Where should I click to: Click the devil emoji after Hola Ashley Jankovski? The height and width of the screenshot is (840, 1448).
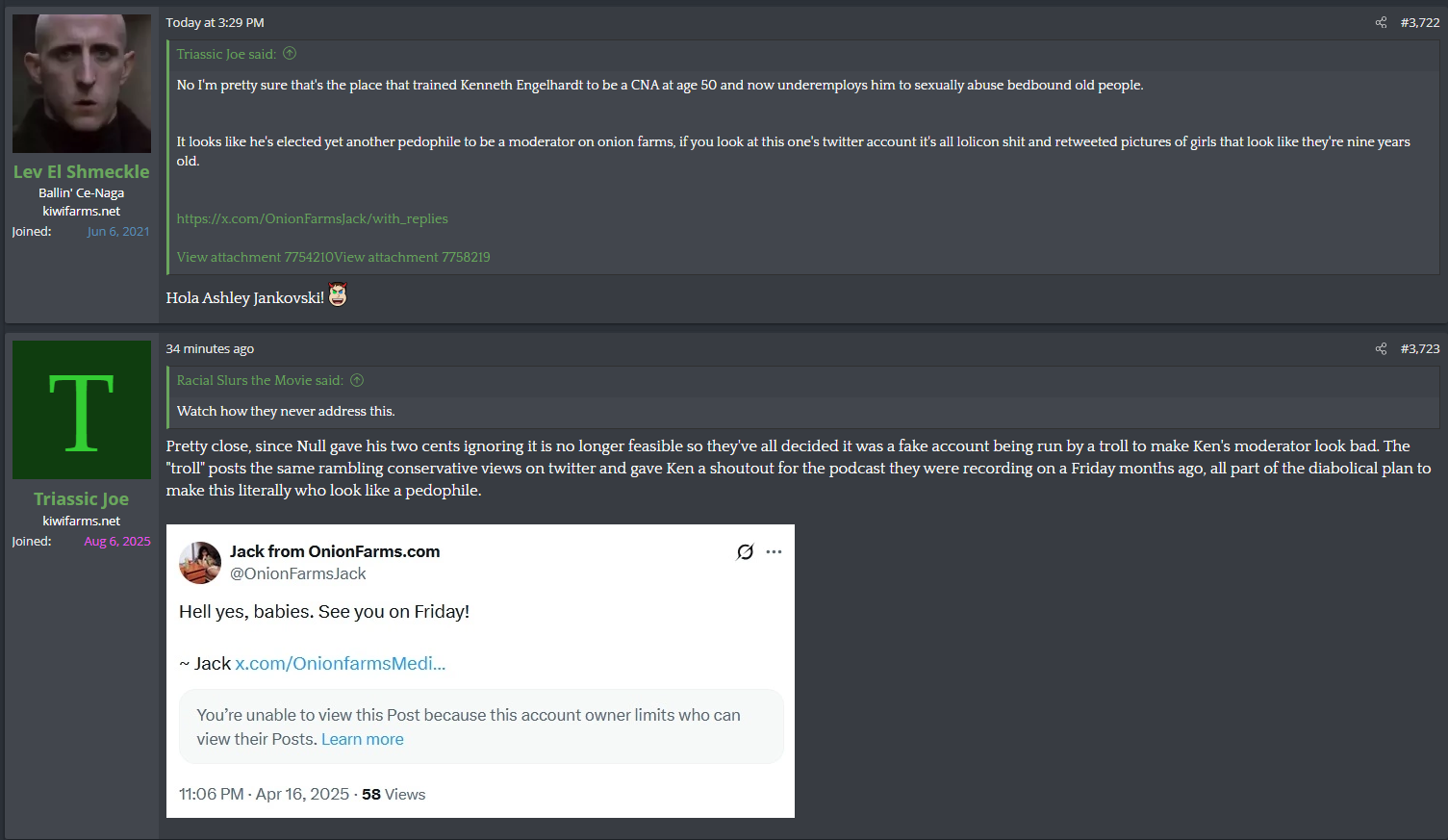coord(338,294)
